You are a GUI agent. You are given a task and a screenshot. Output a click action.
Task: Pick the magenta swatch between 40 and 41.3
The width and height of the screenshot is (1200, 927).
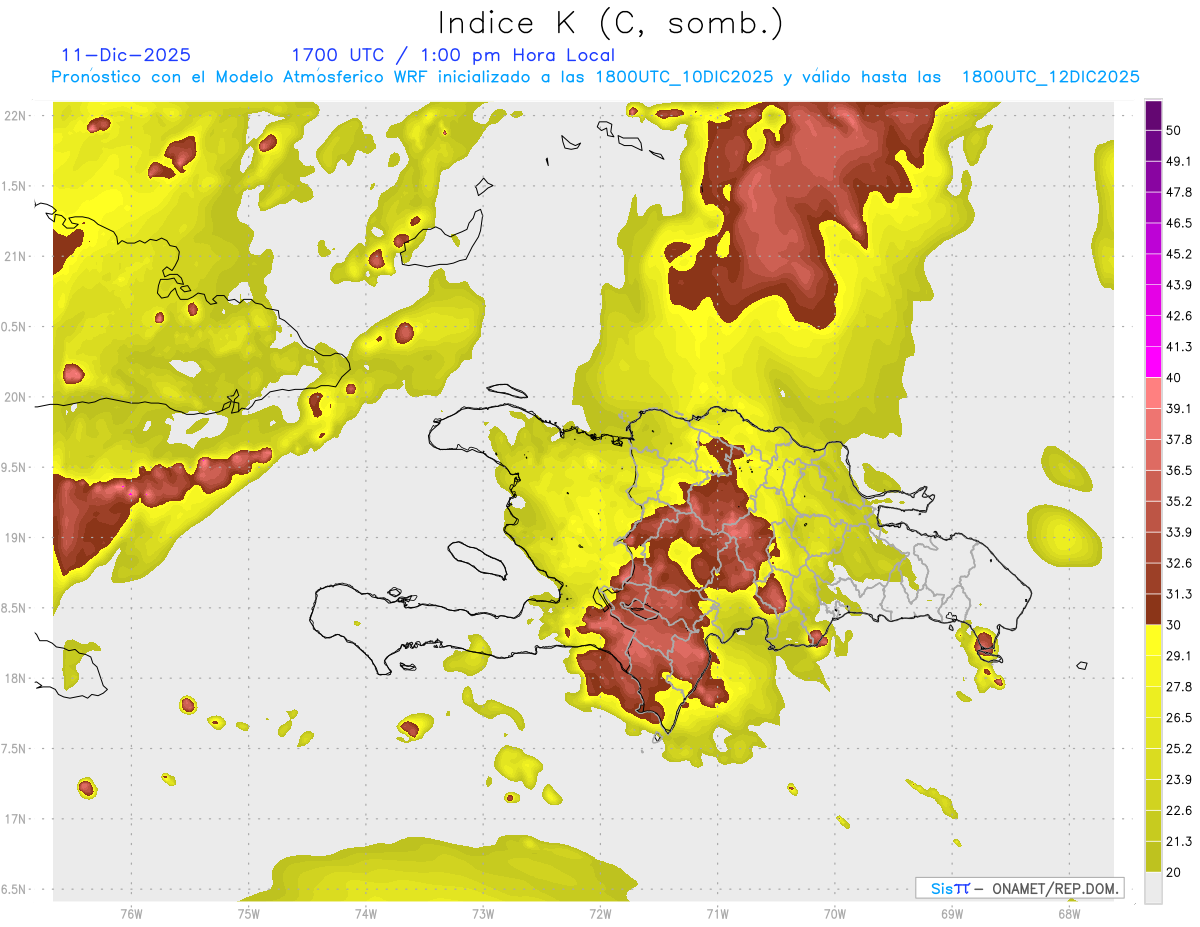pos(1153,362)
